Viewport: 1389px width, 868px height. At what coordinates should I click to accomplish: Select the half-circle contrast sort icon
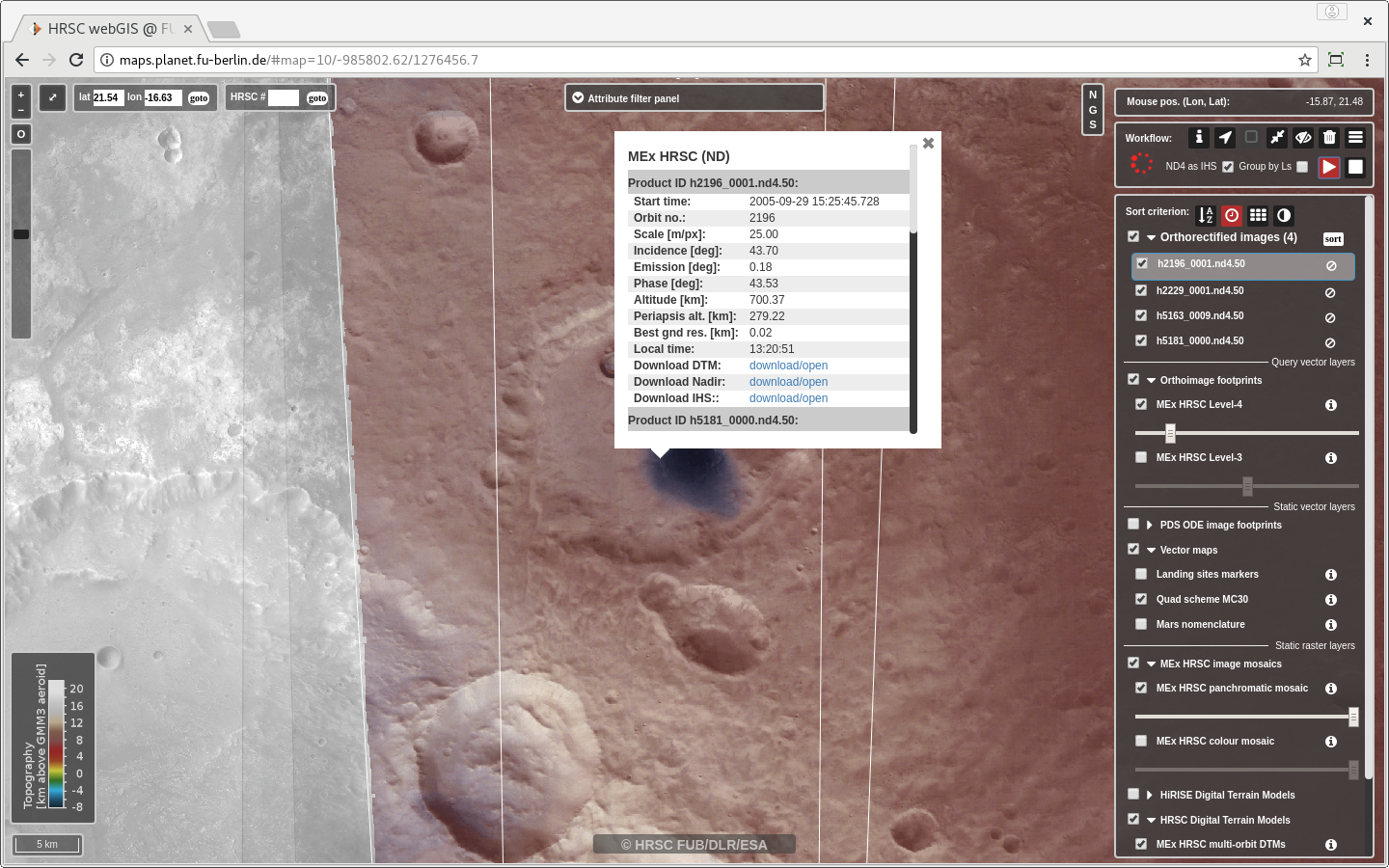1284,215
